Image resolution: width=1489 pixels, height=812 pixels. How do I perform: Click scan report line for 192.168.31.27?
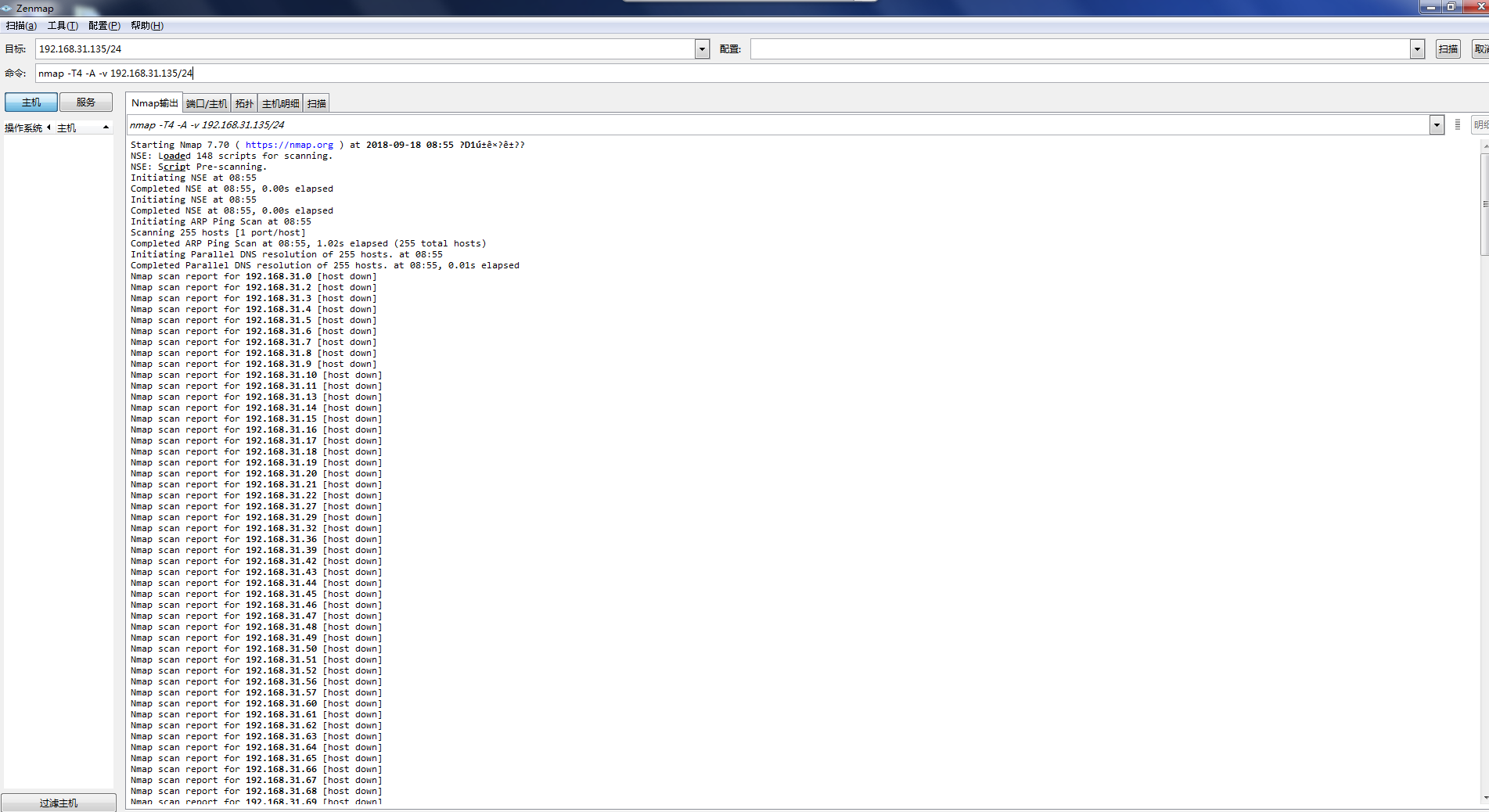coord(257,506)
